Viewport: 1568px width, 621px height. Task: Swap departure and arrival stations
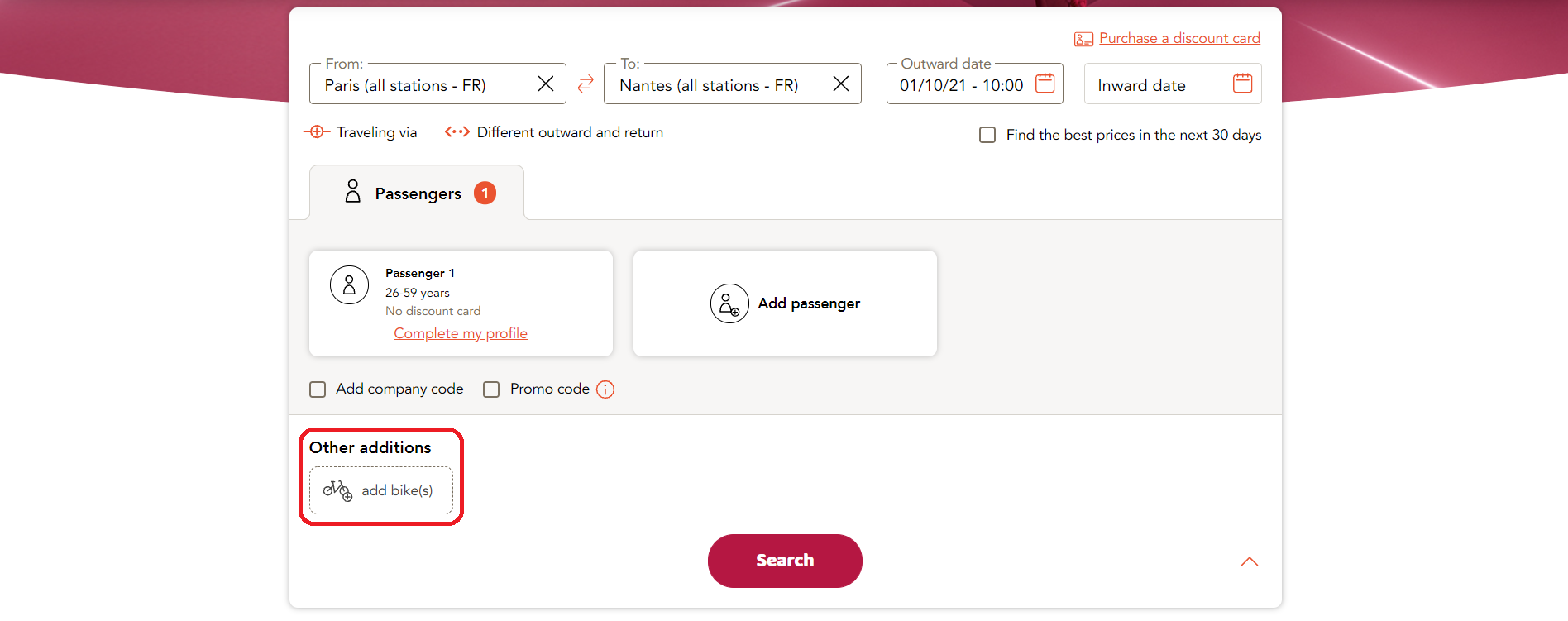point(586,84)
